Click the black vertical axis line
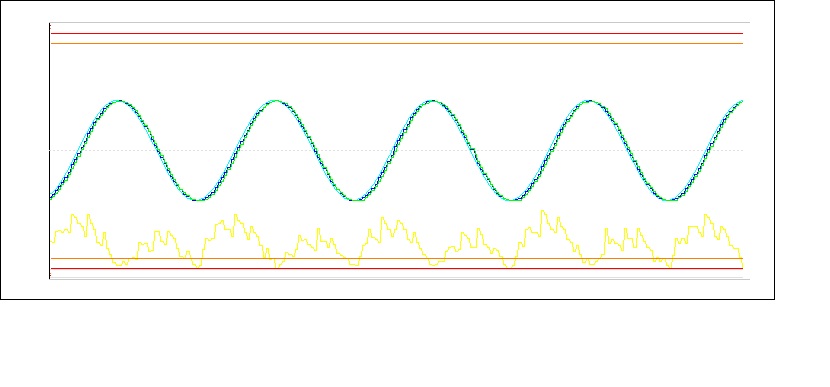830x387 pixels. click(50, 151)
